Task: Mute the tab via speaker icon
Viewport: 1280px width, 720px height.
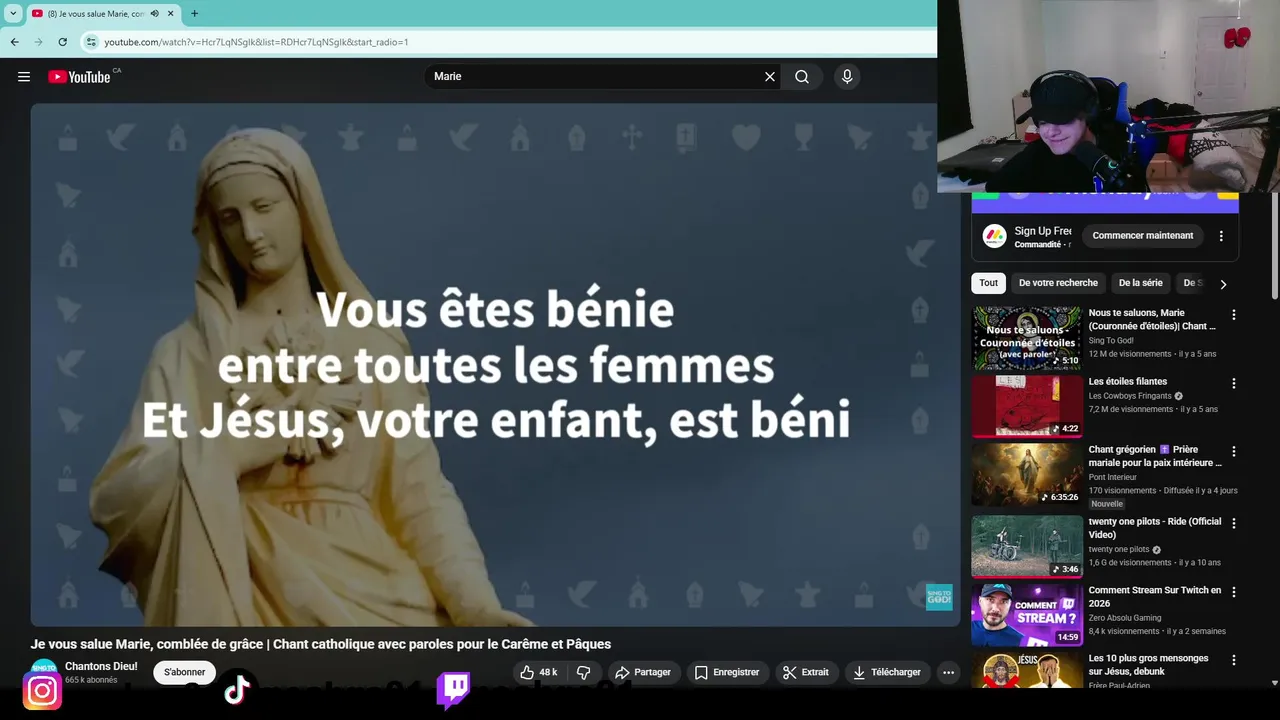Action: (x=154, y=14)
